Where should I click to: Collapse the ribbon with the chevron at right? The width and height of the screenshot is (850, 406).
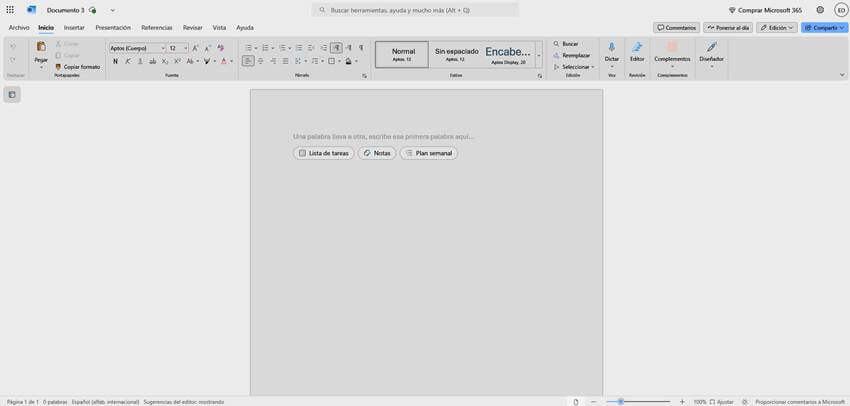[x=842, y=75]
